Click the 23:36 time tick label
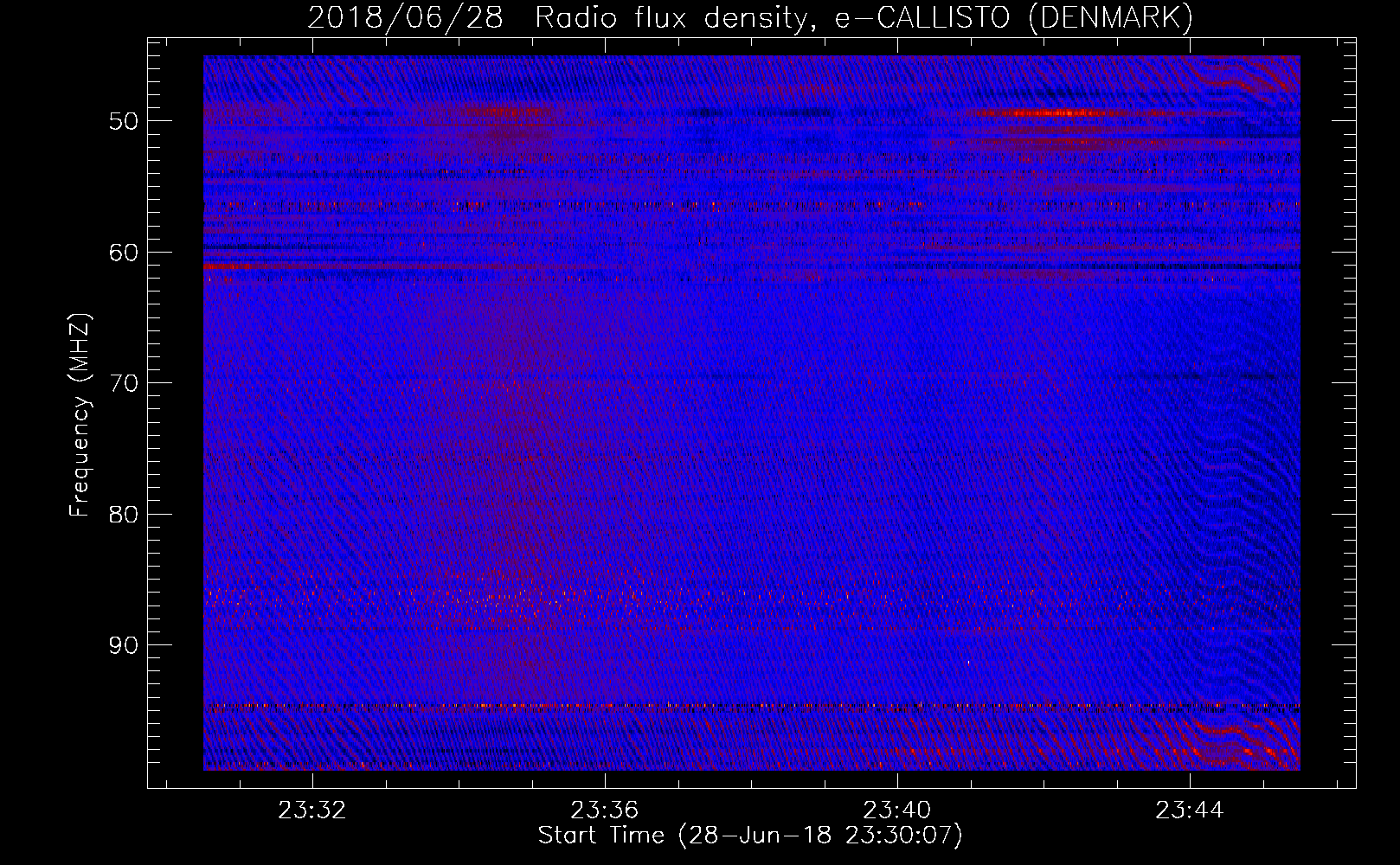 [x=605, y=810]
